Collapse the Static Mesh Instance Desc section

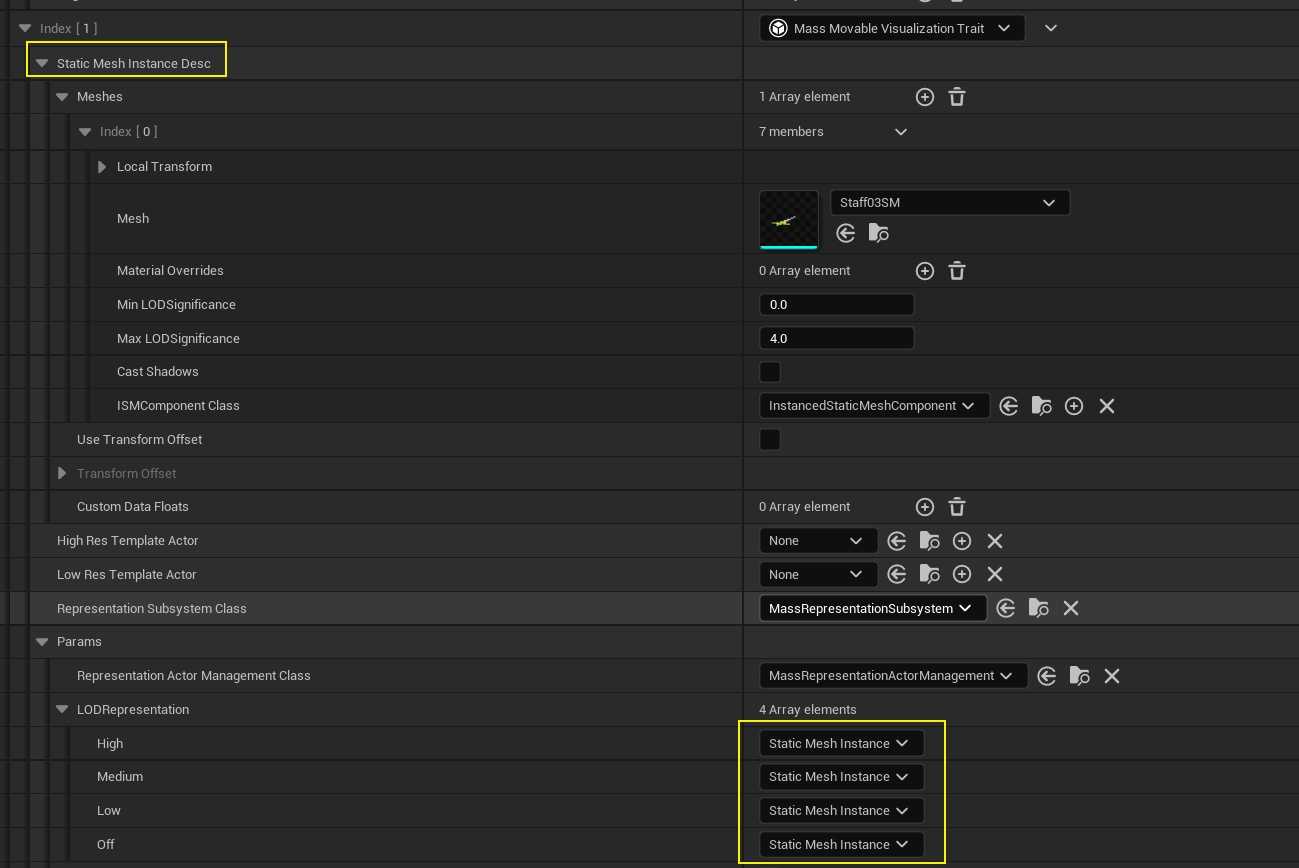(42, 63)
